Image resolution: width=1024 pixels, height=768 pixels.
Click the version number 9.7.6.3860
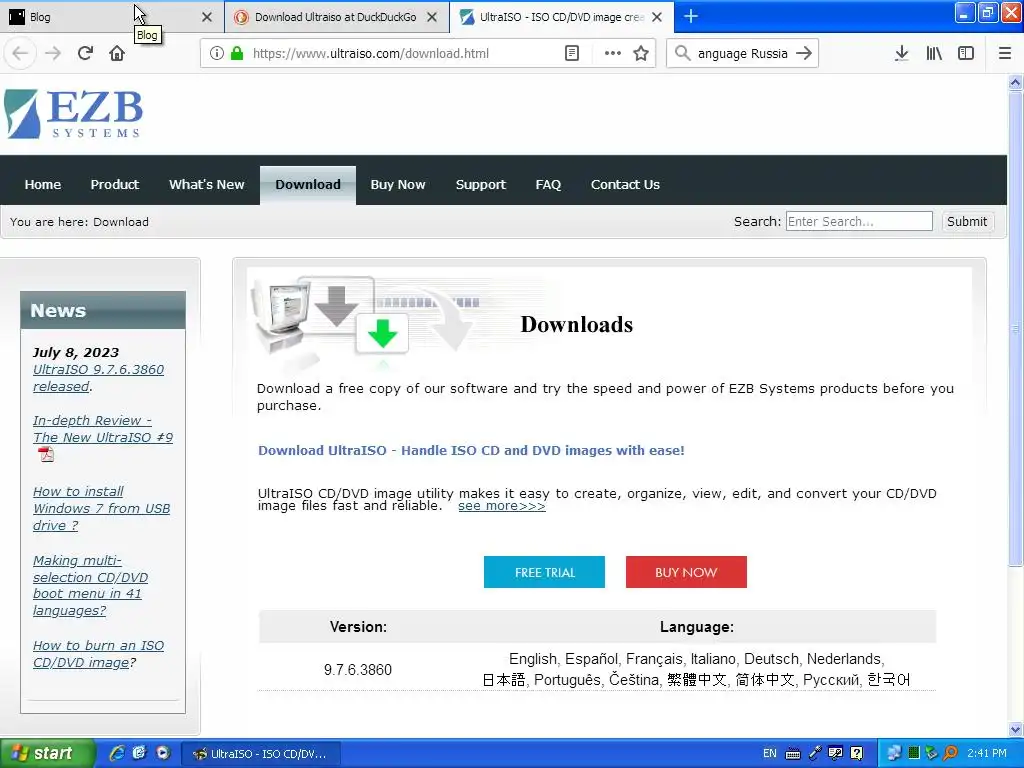coord(358,669)
